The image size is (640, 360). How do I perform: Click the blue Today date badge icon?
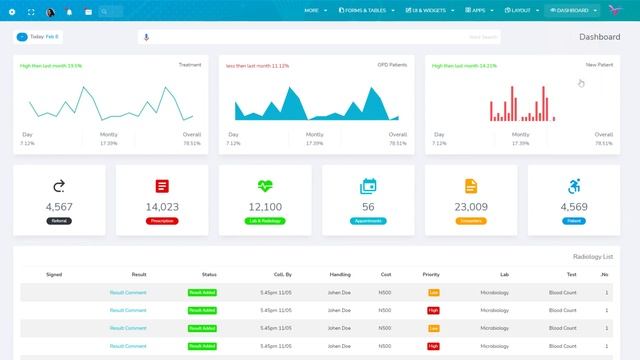[x=22, y=37]
